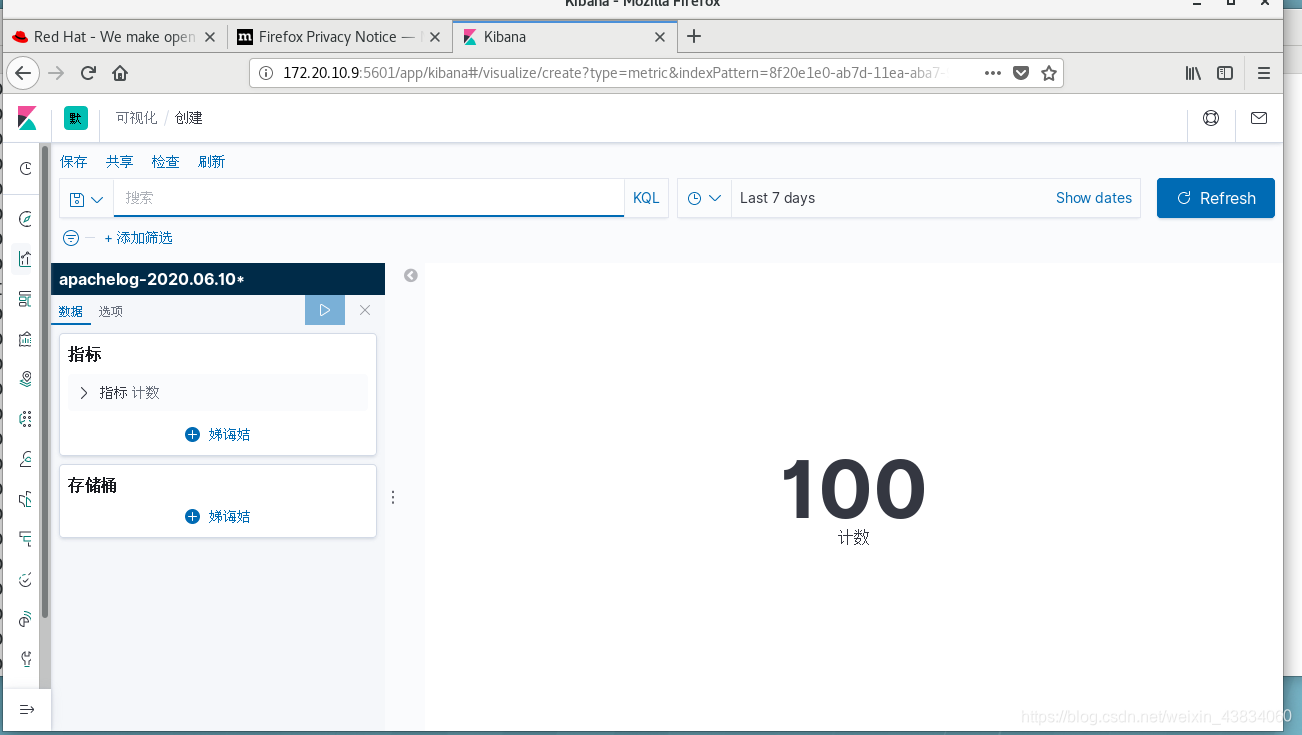Toggle the Firefox sidebar icon
Screen dimensions: 1302x735
pyautogui.click(x=1225, y=73)
